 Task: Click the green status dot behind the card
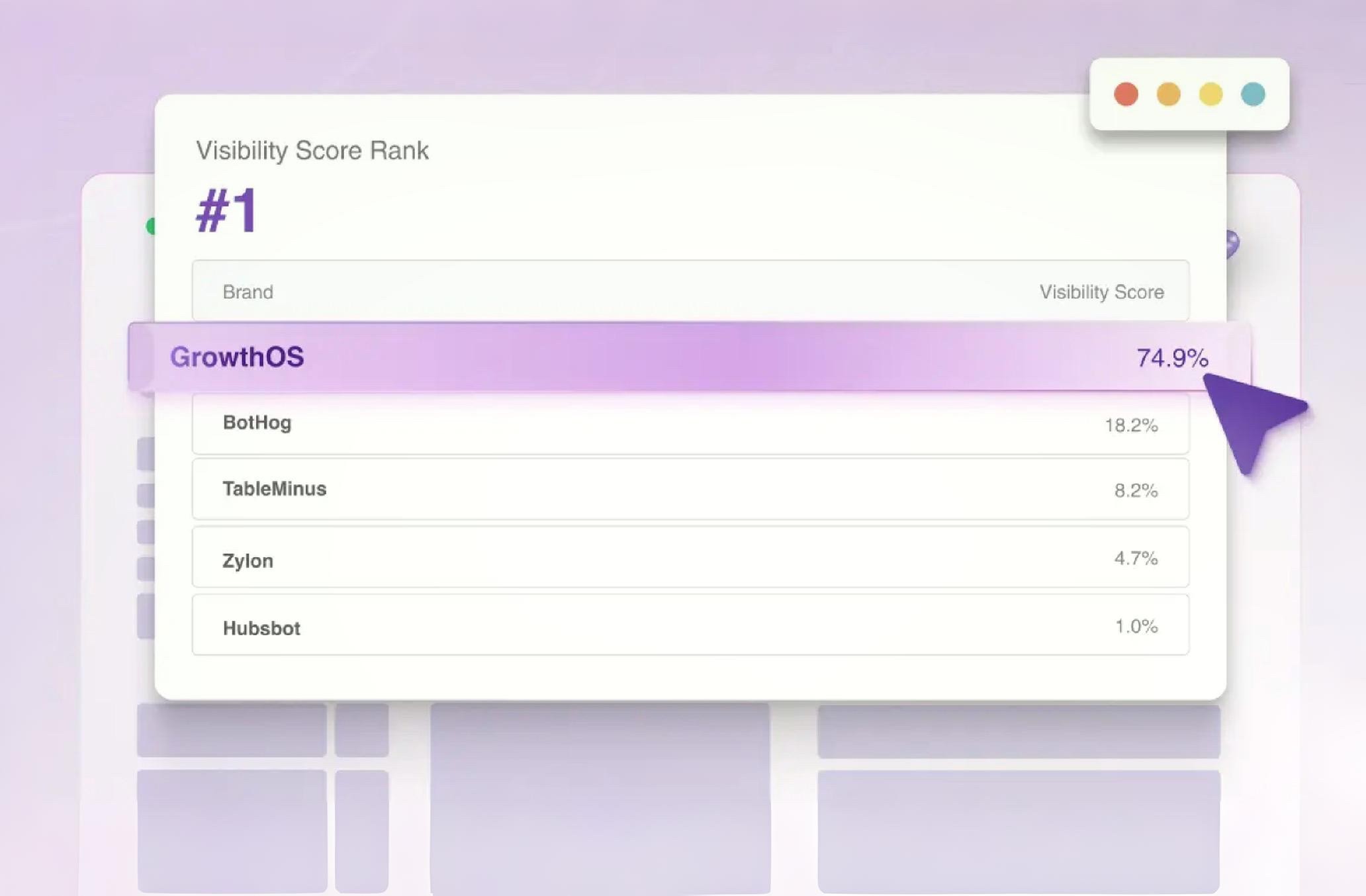pyautogui.click(x=150, y=226)
